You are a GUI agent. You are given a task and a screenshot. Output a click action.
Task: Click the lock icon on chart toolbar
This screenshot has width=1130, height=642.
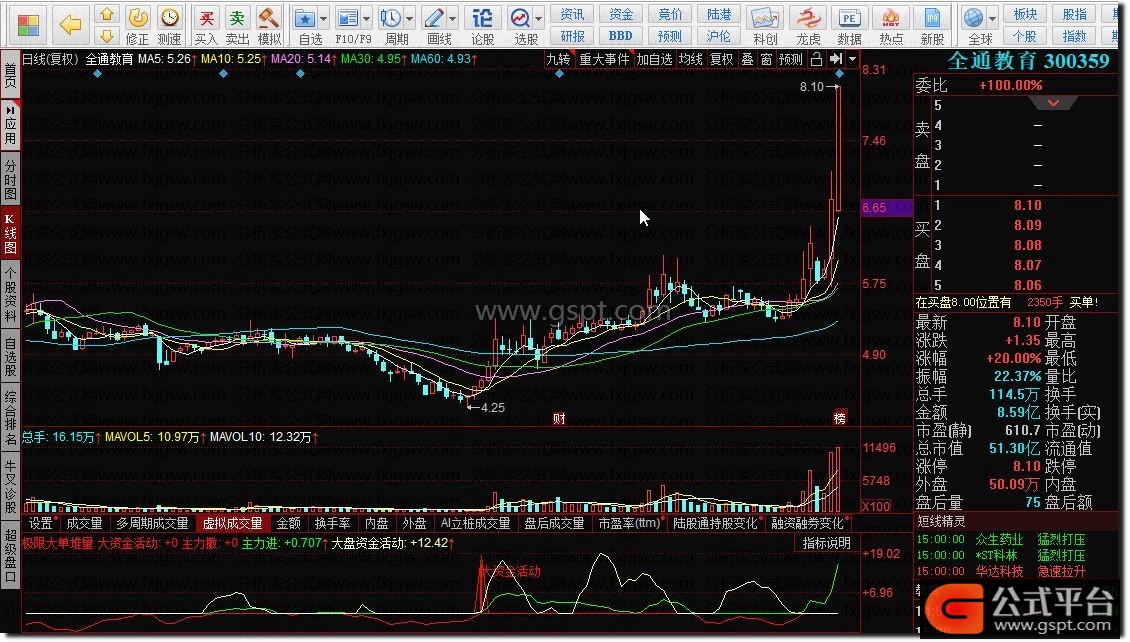(x=817, y=59)
